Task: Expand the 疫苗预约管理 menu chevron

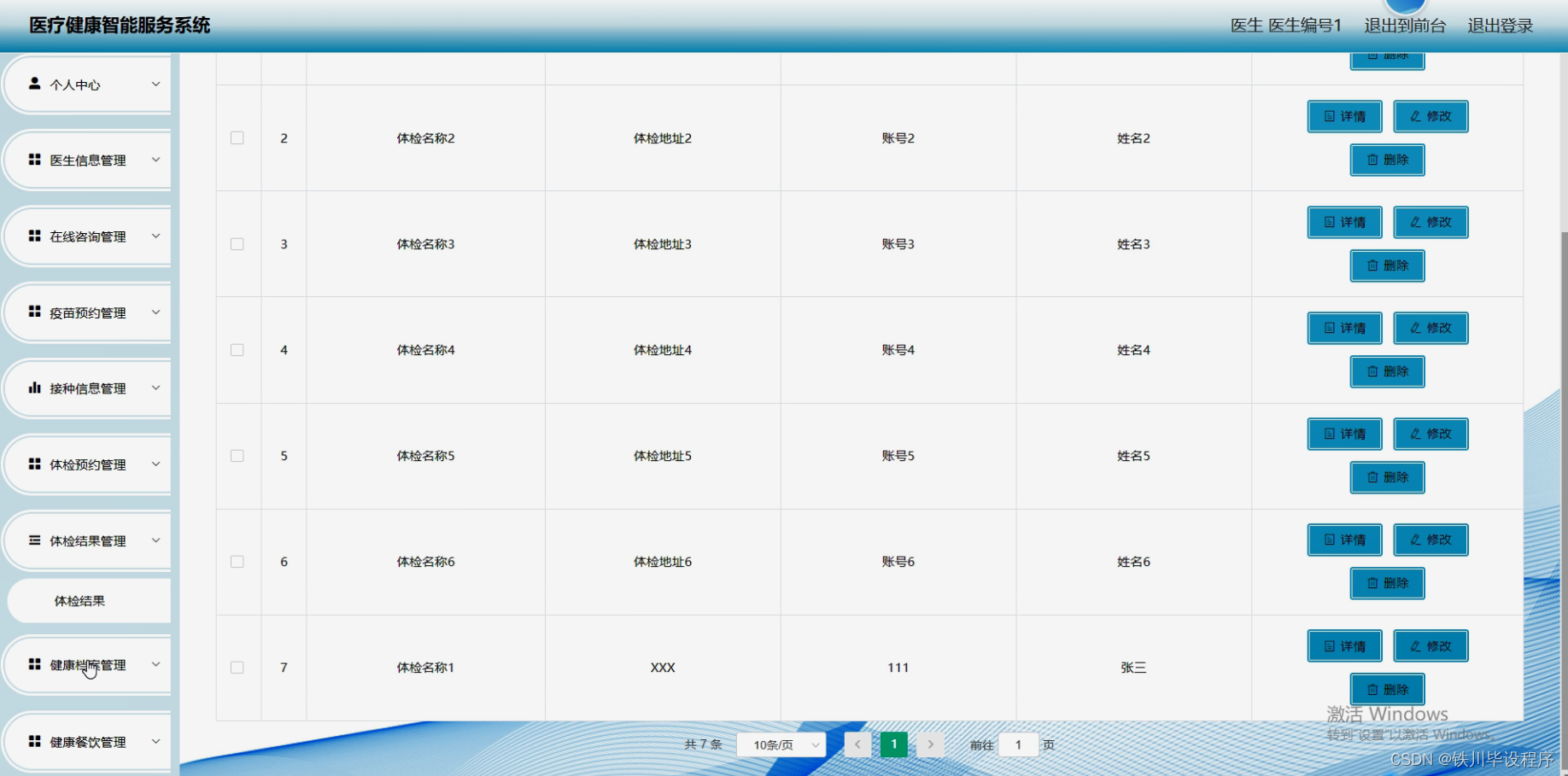Action: pos(155,312)
